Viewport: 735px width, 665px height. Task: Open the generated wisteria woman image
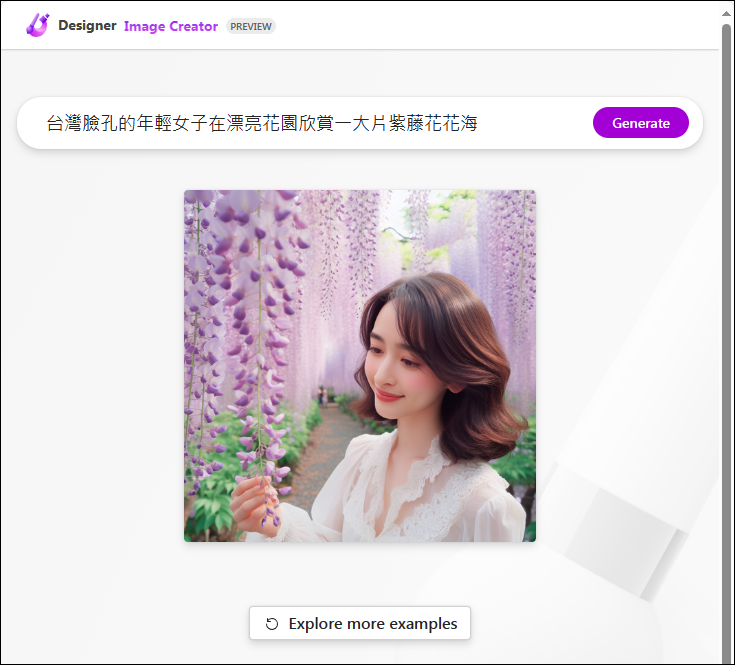click(x=360, y=366)
